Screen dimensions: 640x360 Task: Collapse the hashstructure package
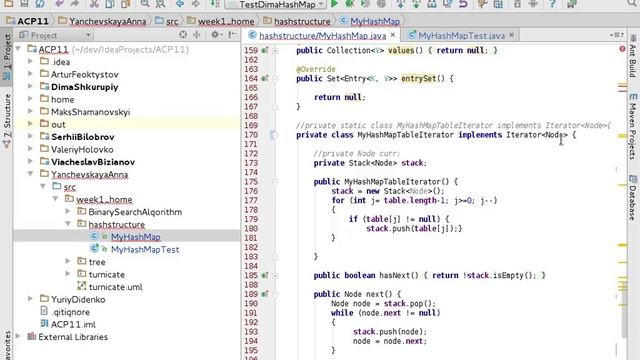pos(68,224)
